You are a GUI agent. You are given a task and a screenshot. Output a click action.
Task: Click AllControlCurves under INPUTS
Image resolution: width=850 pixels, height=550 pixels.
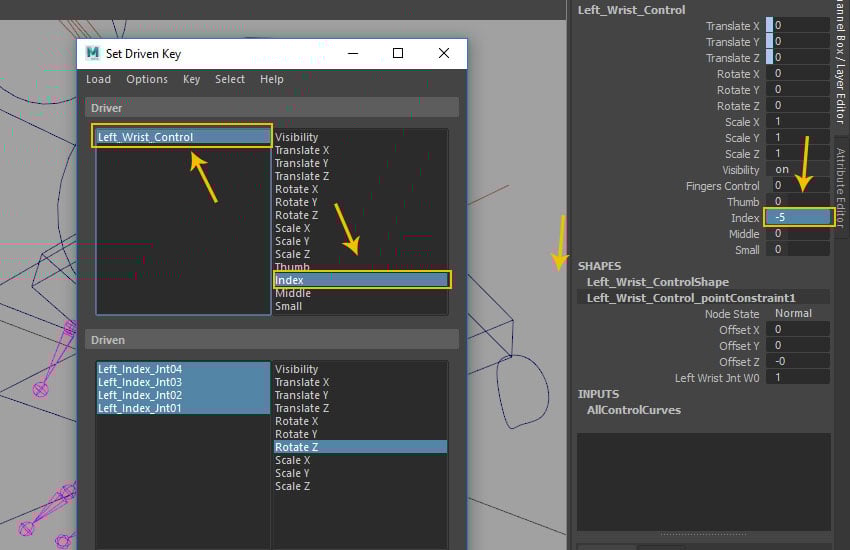[x=633, y=410]
